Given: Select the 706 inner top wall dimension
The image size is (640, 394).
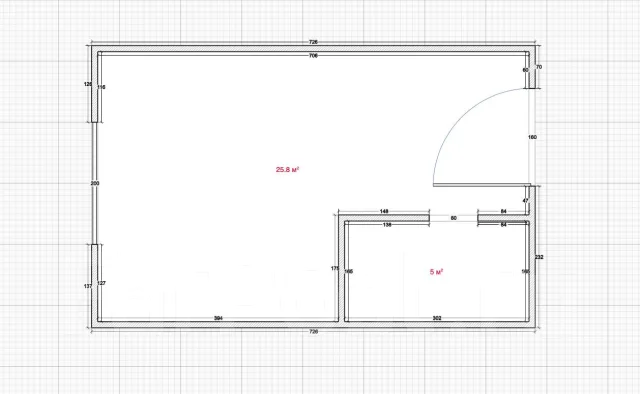Looking at the screenshot, I should [313, 56].
